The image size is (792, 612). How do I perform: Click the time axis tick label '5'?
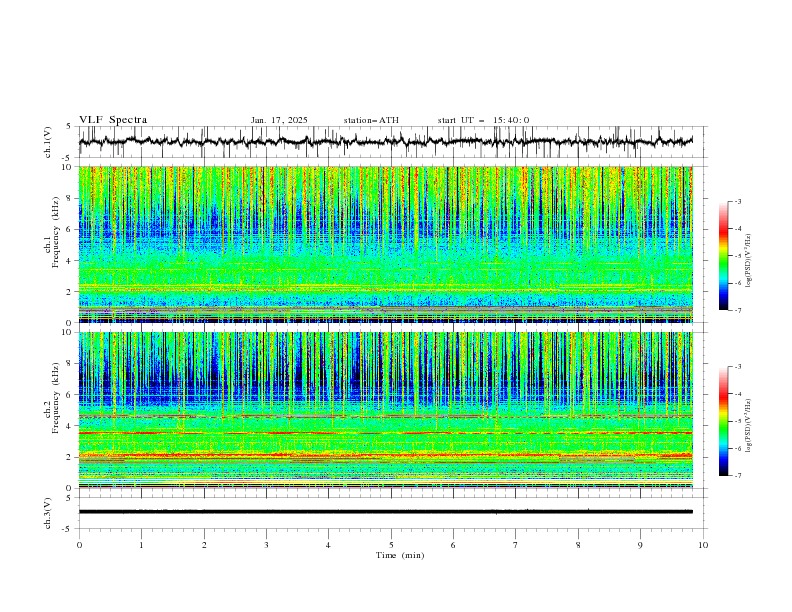click(x=391, y=545)
